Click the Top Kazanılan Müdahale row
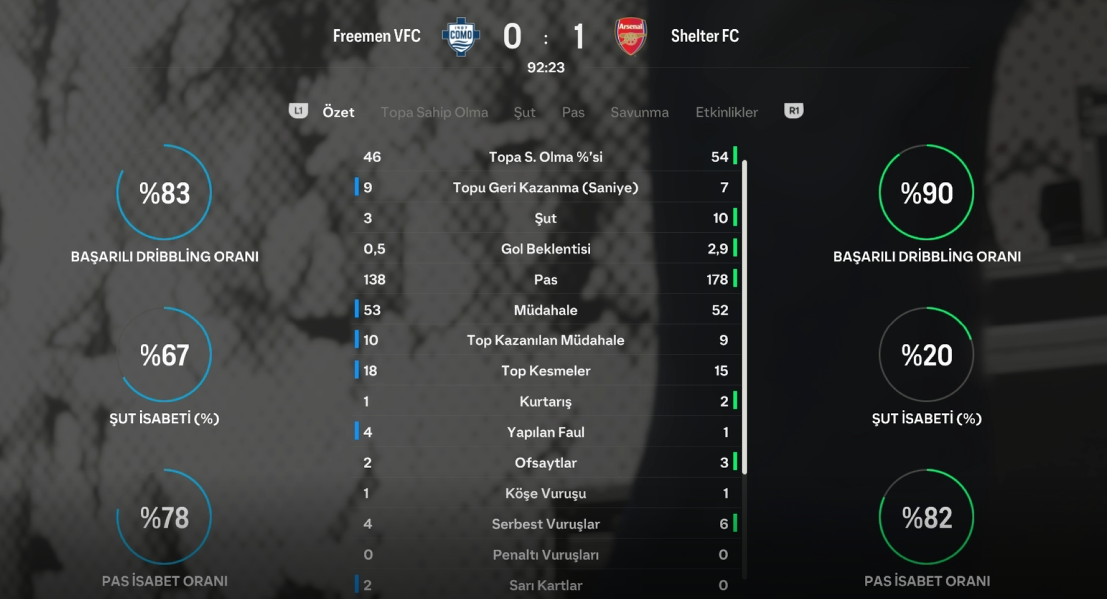This screenshot has width=1107, height=599. coord(546,340)
